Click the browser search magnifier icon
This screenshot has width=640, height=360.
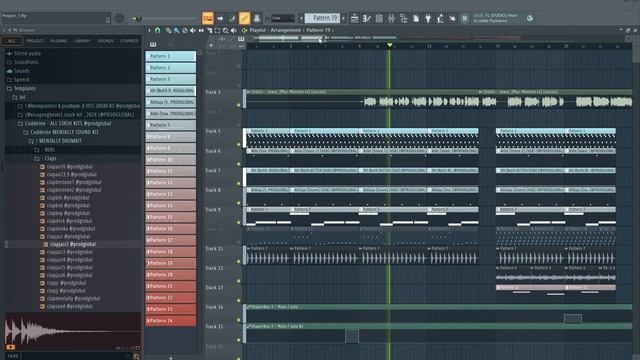click(136, 356)
